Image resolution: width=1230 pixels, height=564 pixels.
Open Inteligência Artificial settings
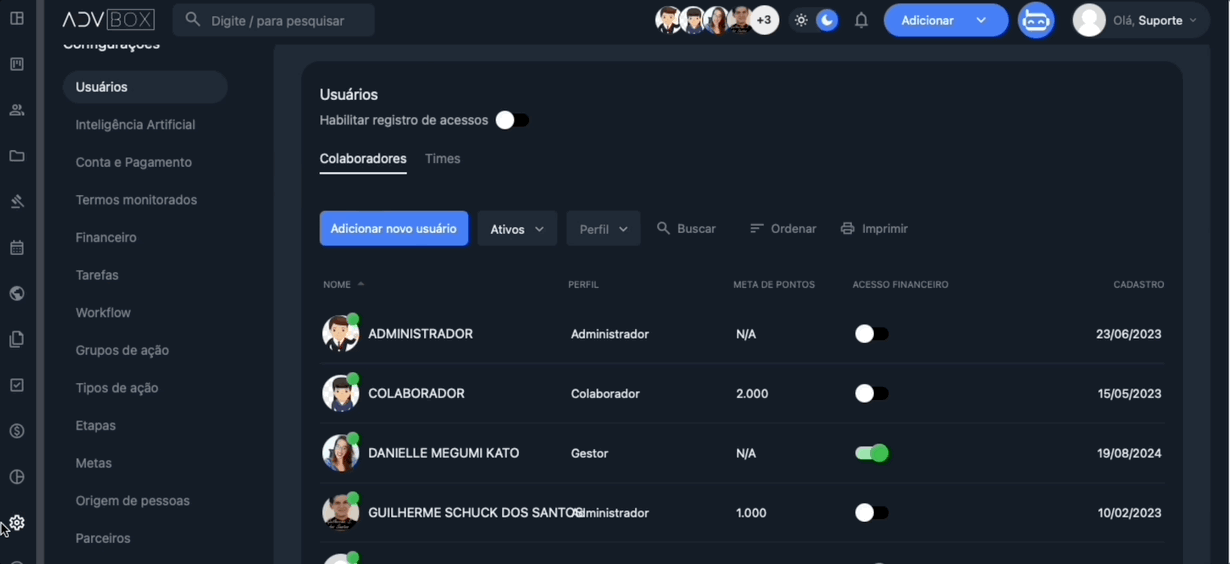[x=135, y=125]
